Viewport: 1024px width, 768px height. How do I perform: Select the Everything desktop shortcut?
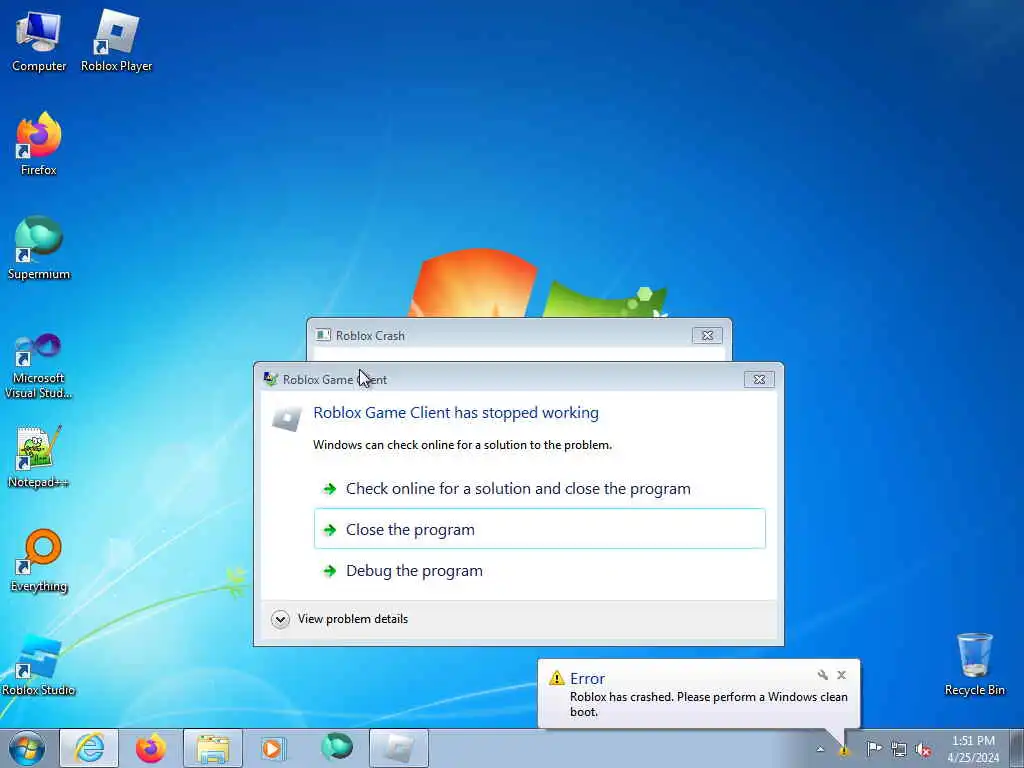pos(39,560)
